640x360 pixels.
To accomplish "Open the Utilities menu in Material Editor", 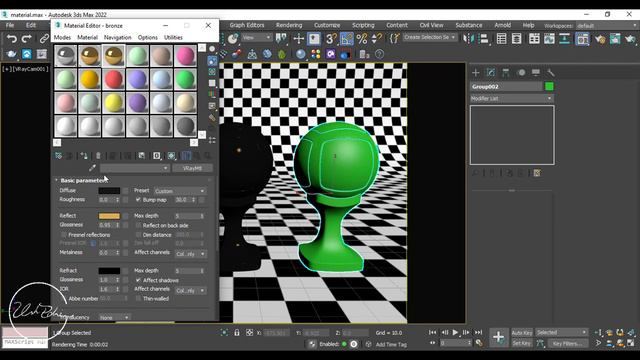I will click(173, 37).
